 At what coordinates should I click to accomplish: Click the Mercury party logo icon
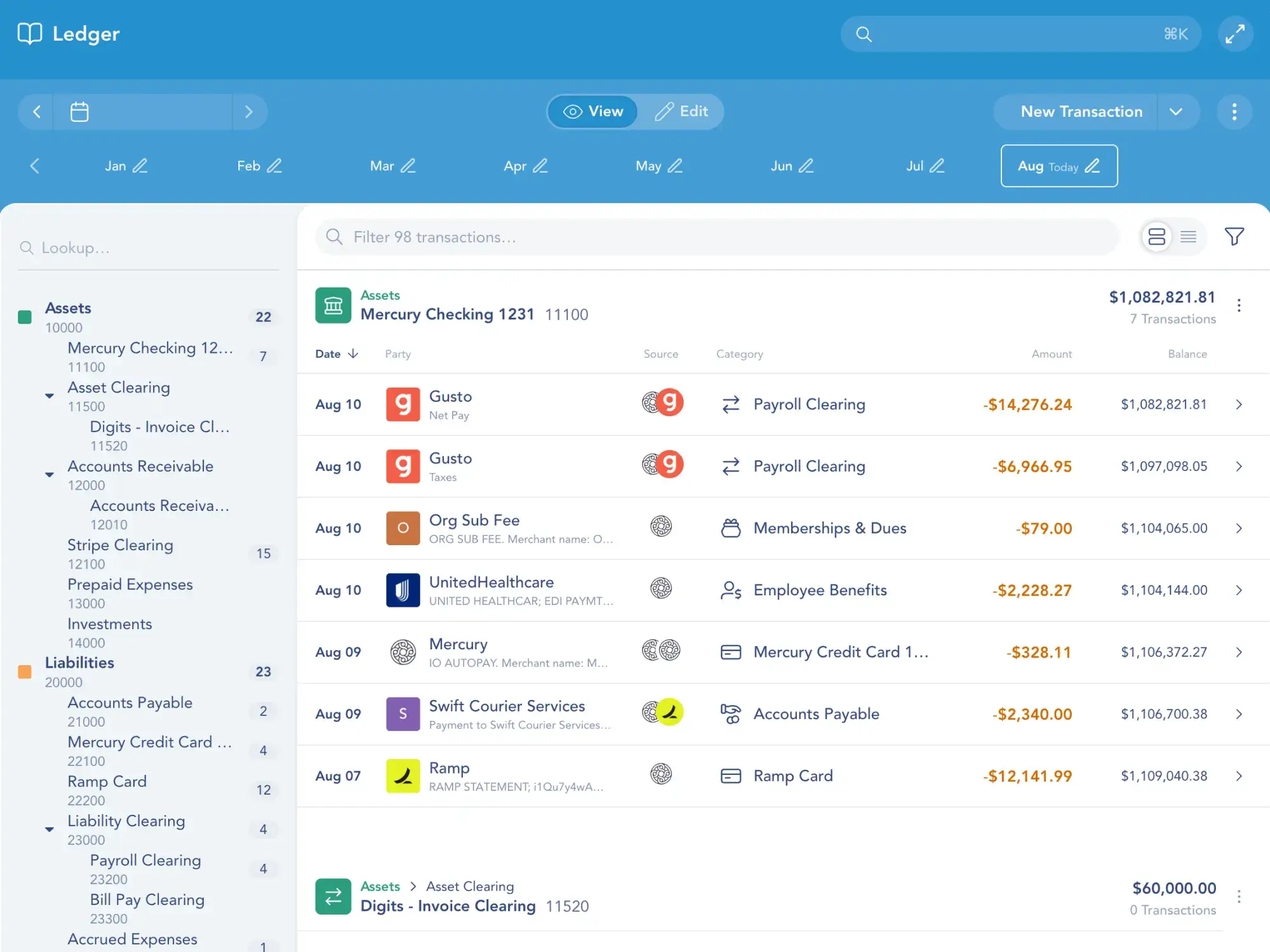[403, 652]
